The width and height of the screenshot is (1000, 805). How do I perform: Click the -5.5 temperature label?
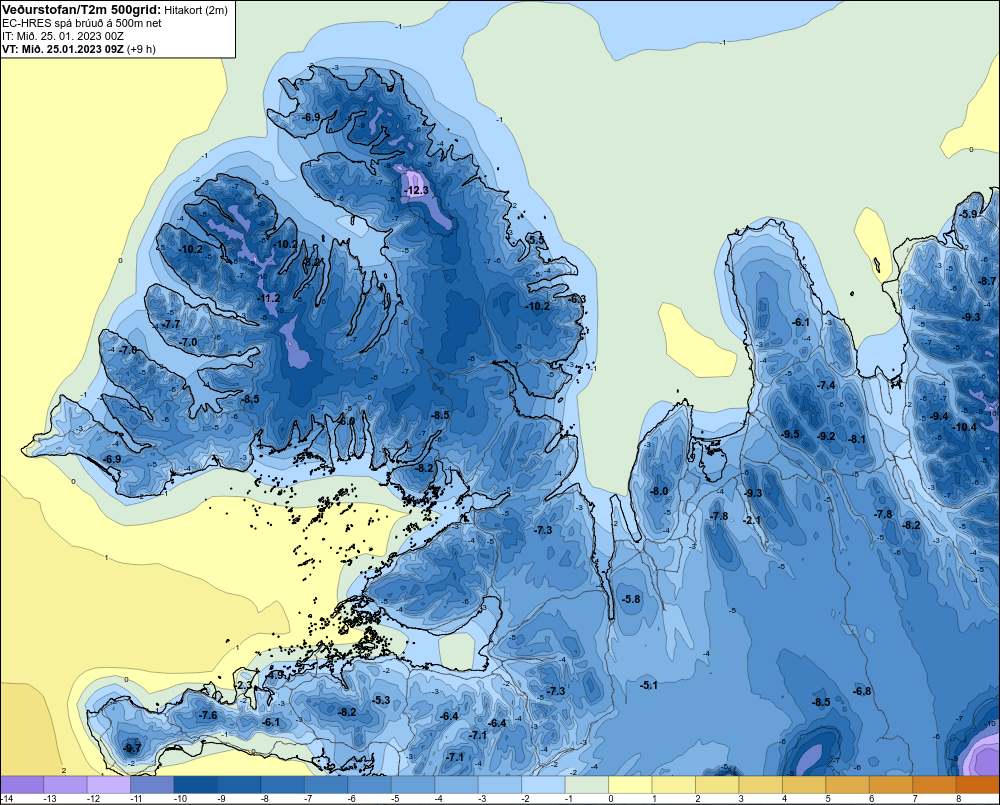536,240
